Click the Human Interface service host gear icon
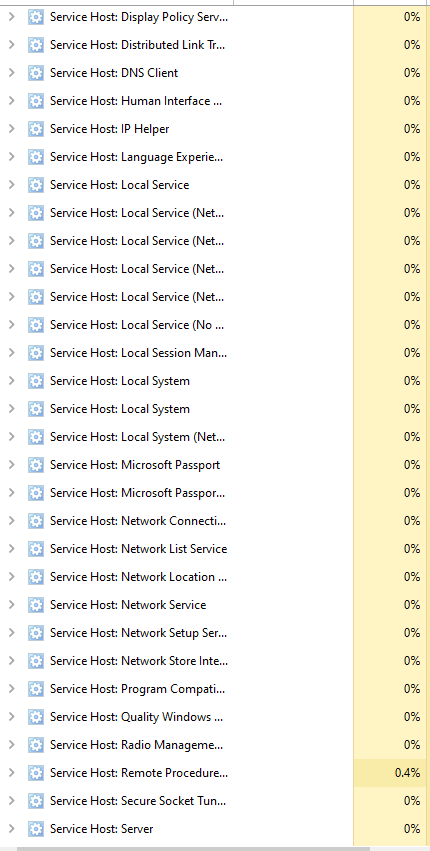 [35, 101]
